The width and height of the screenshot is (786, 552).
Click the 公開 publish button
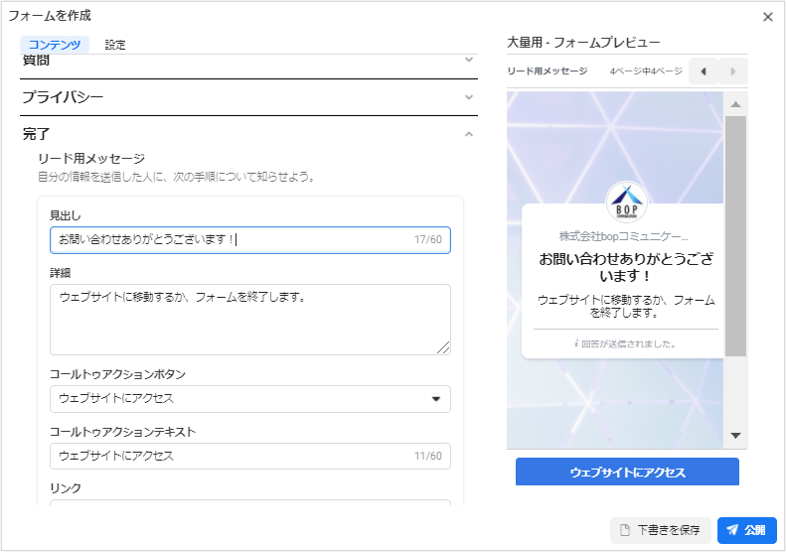pos(746,530)
